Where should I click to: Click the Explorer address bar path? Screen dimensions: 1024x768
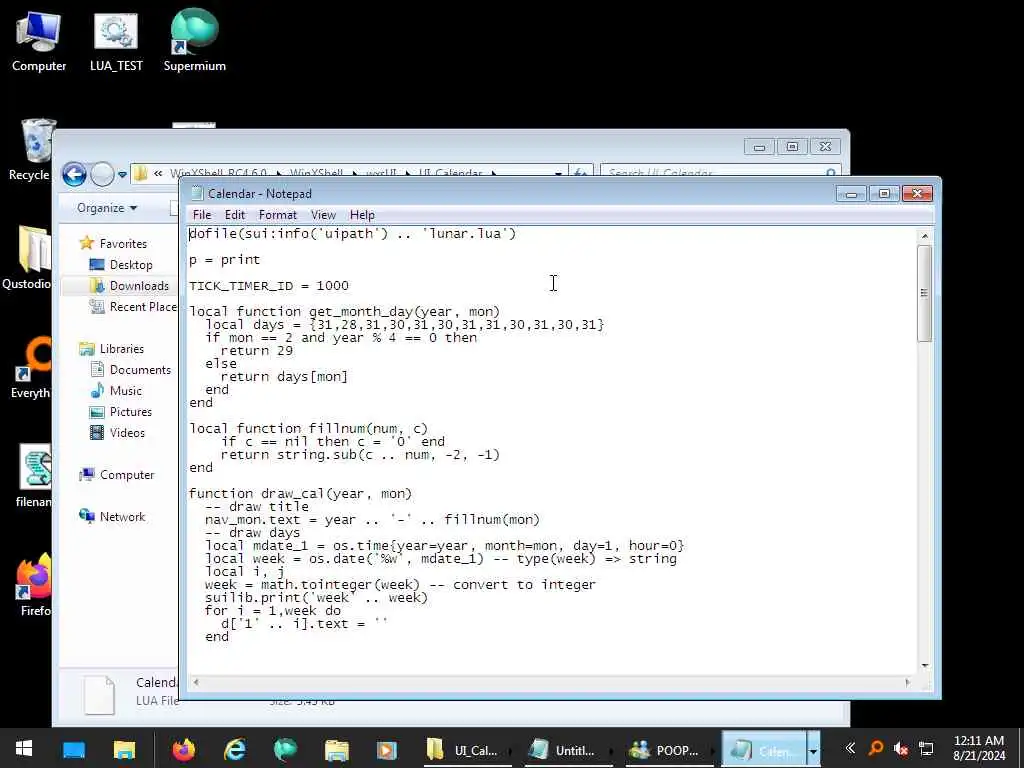coord(348,172)
